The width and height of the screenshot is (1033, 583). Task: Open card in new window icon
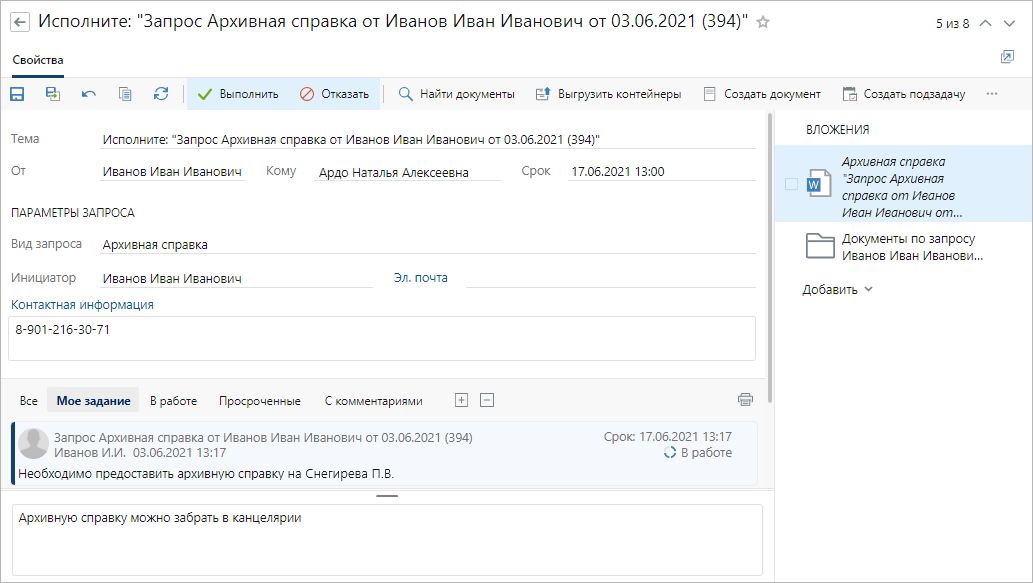click(1007, 57)
